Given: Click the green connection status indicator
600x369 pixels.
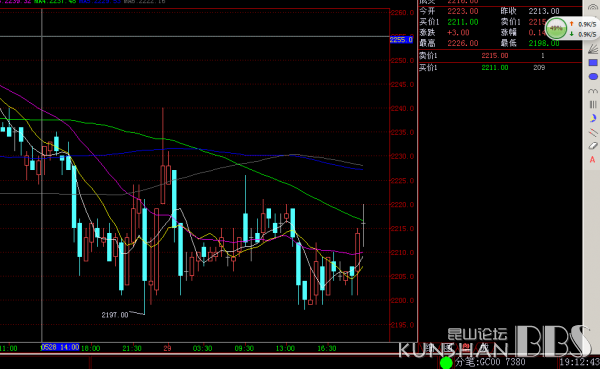Looking at the screenshot, I should tap(446, 362).
